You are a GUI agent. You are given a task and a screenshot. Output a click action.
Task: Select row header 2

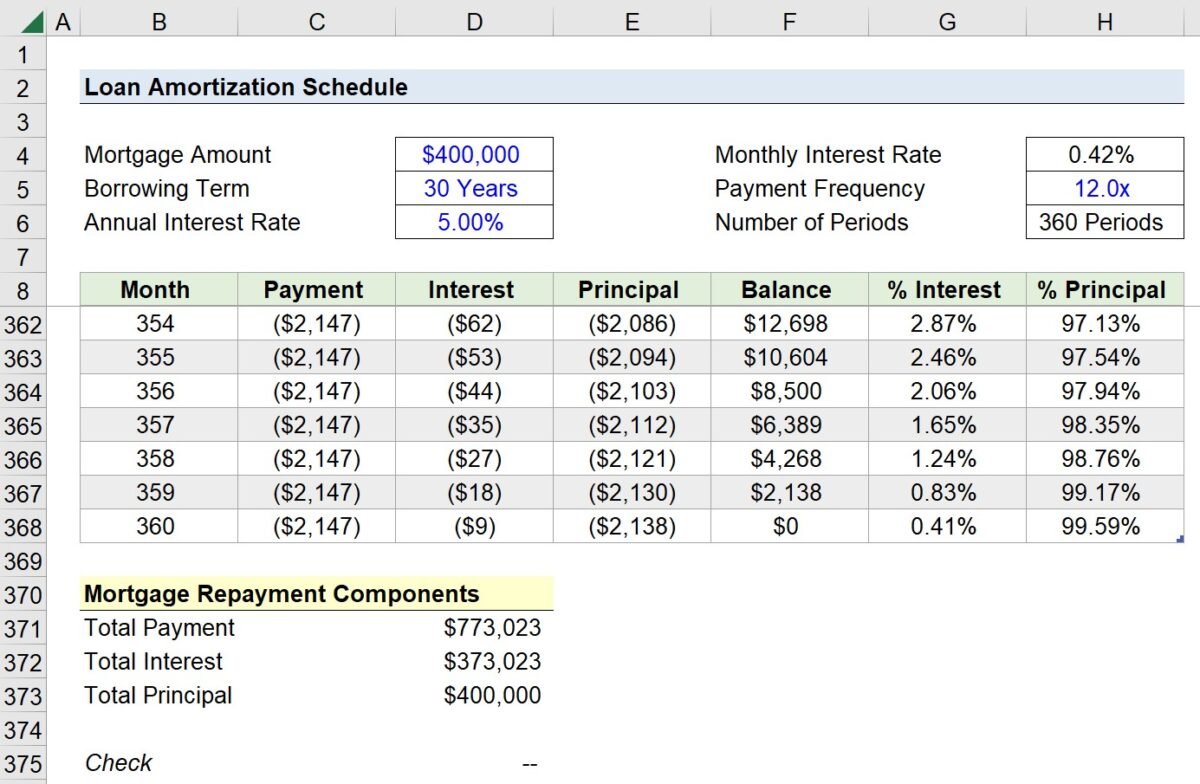click(x=23, y=87)
